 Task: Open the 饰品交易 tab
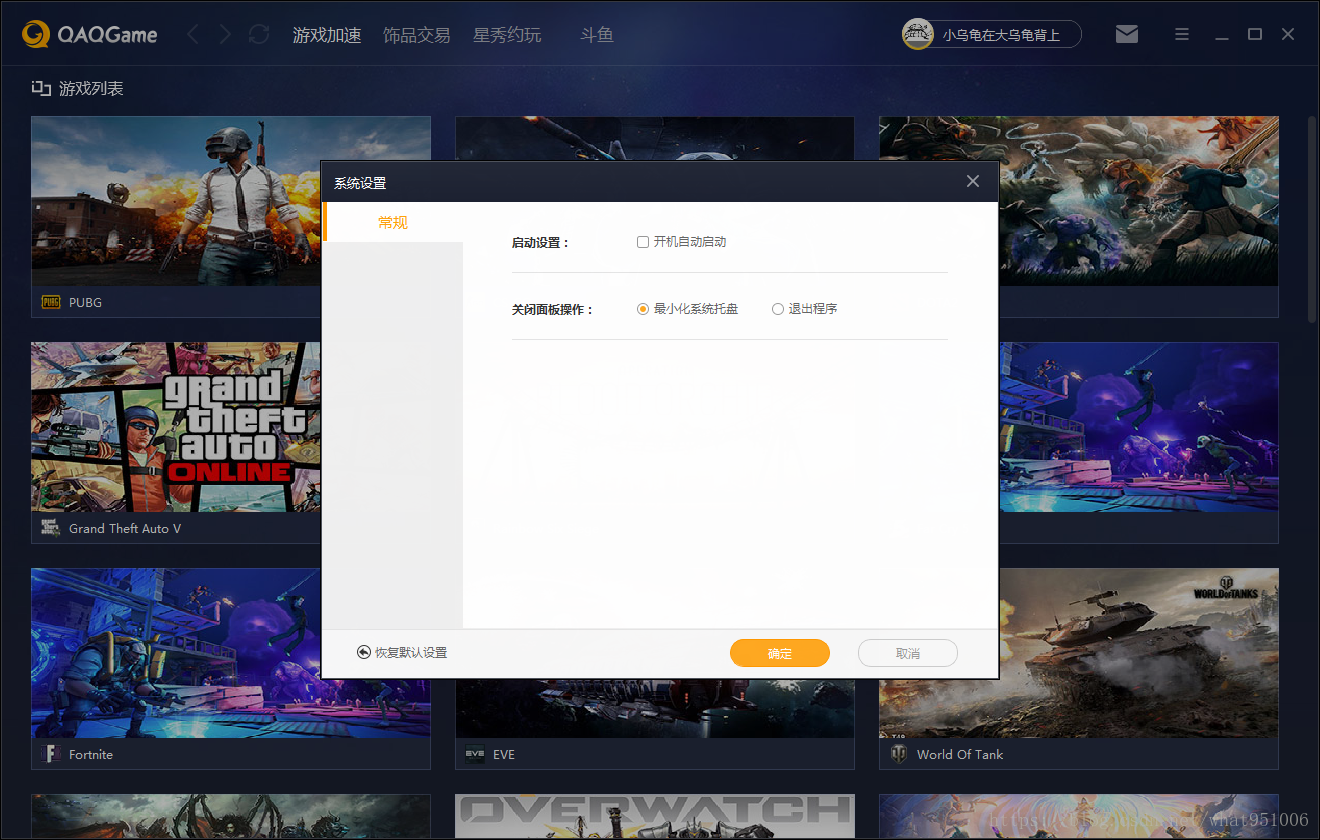click(417, 35)
